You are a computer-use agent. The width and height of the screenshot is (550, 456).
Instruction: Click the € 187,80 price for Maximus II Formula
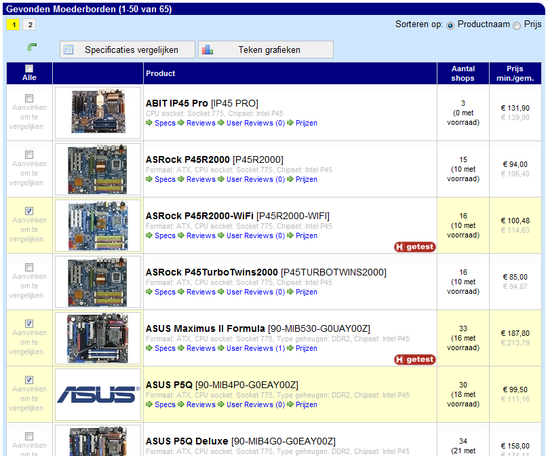pyautogui.click(x=515, y=333)
